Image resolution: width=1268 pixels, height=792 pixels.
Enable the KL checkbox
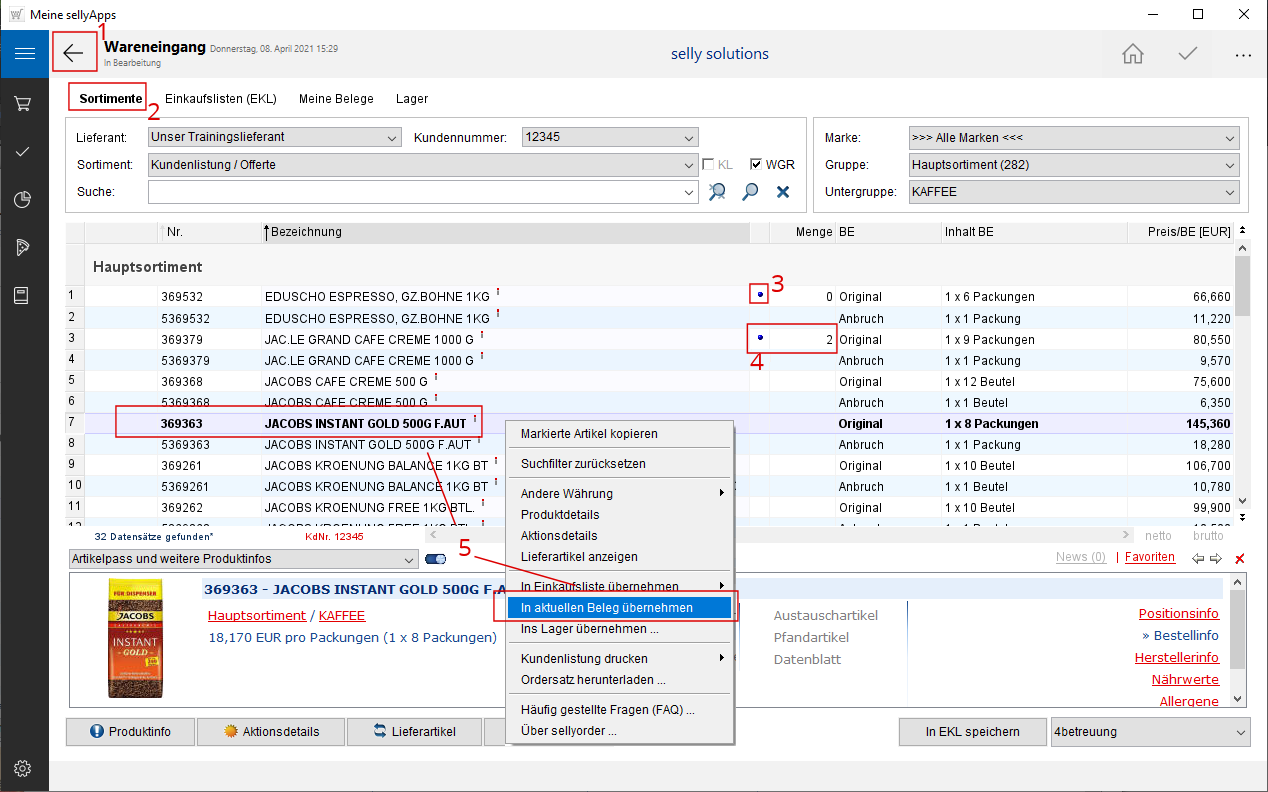click(x=708, y=165)
